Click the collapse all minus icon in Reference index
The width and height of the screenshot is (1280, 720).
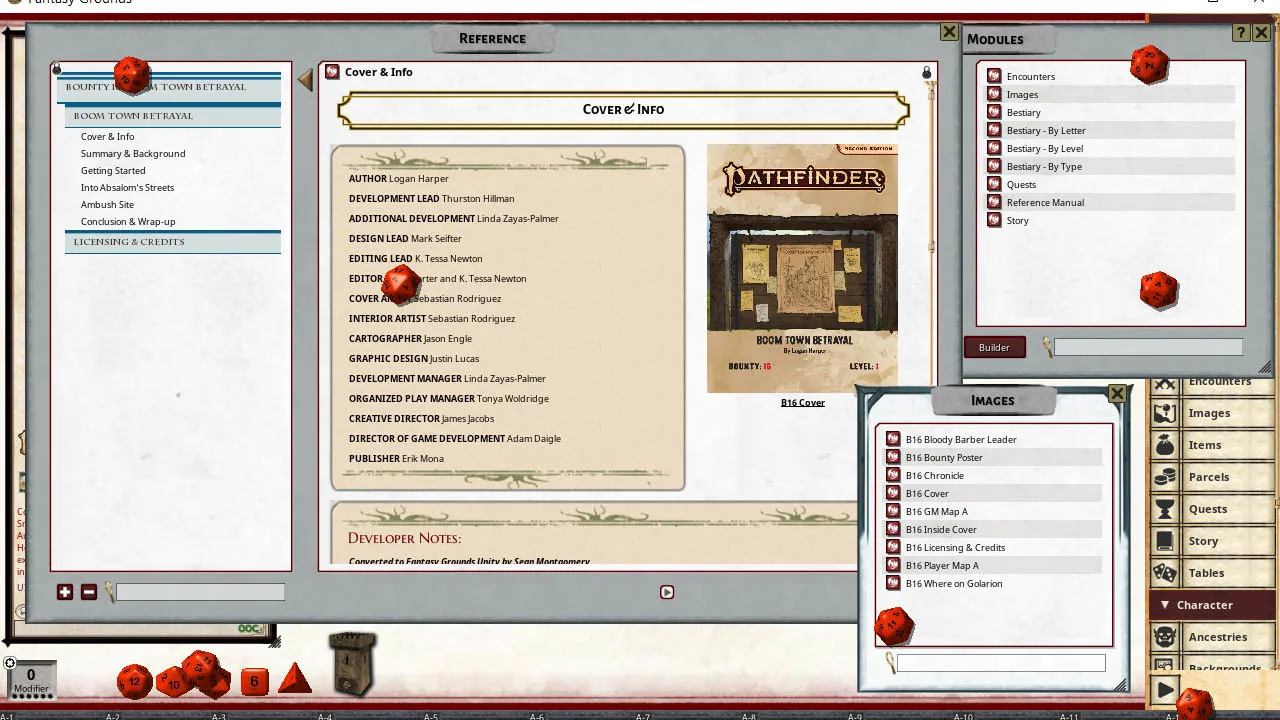(x=89, y=592)
